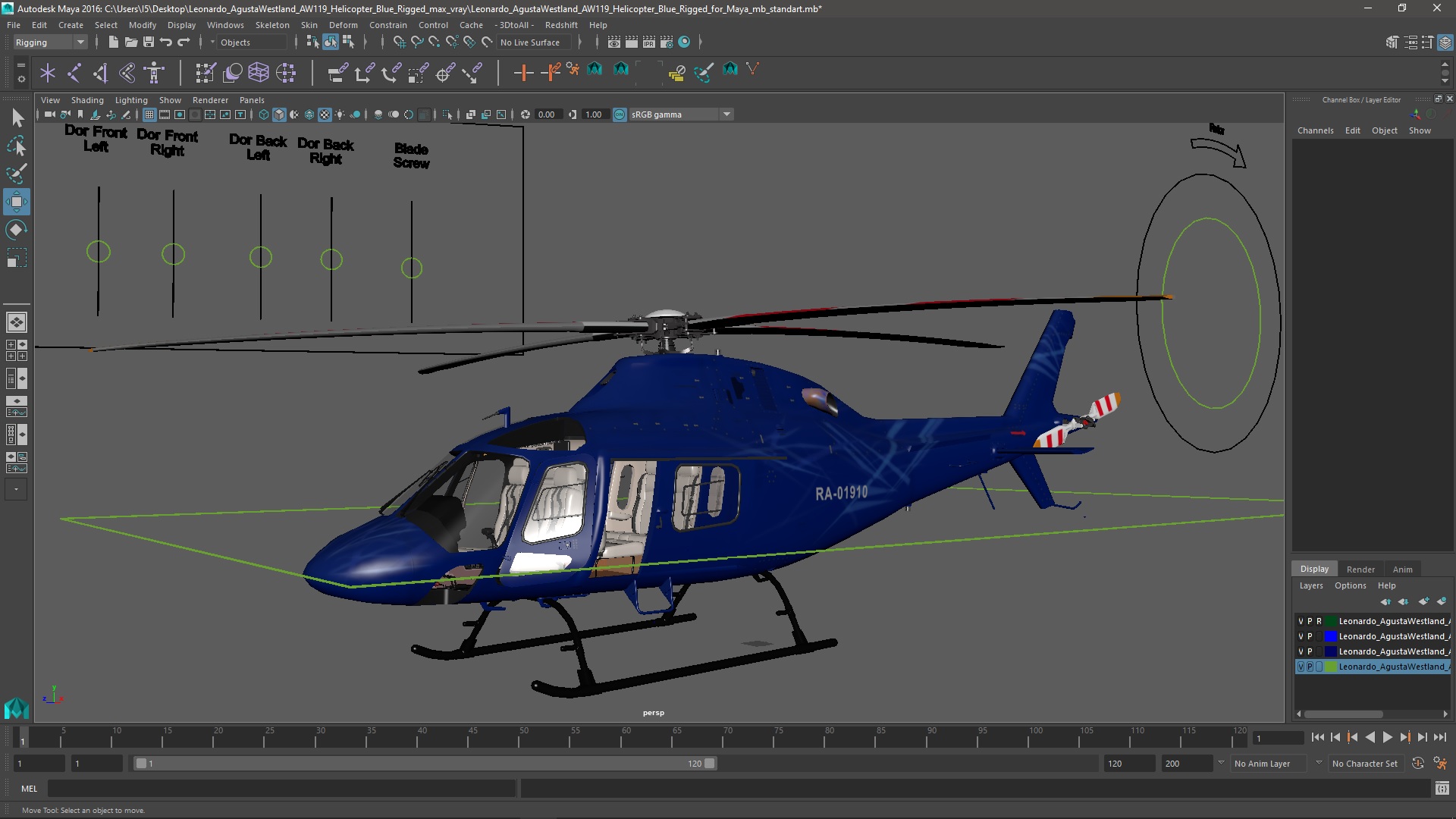
Task: Open the HumanIK character figure icon
Action: [154, 73]
